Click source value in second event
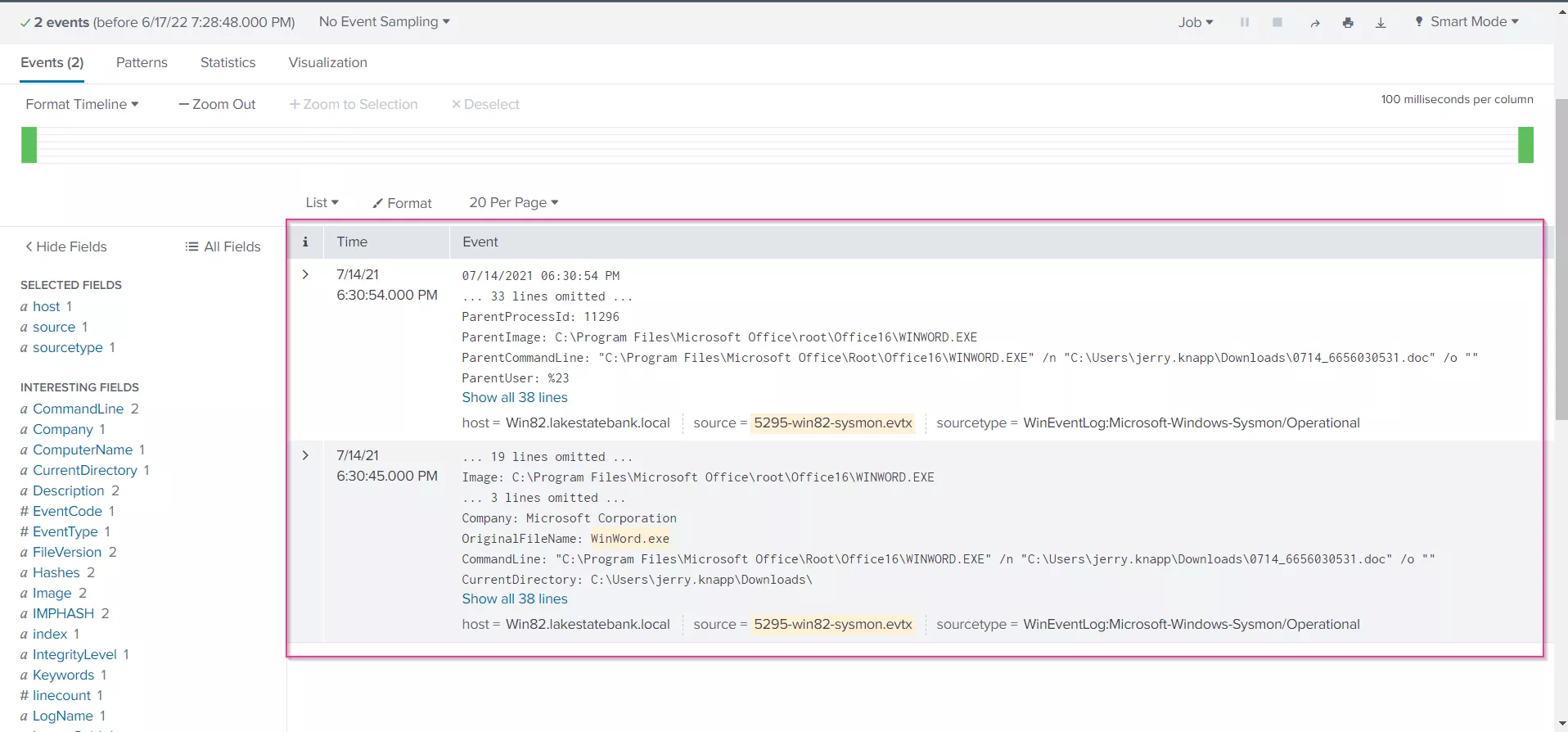The height and width of the screenshot is (732, 1568). pos(833,624)
